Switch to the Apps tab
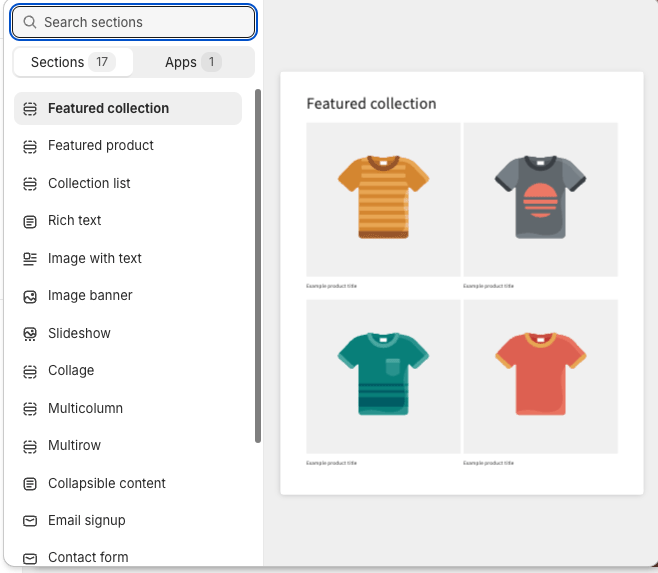The width and height of the screenshot is (658, 573). pos(193,62)
